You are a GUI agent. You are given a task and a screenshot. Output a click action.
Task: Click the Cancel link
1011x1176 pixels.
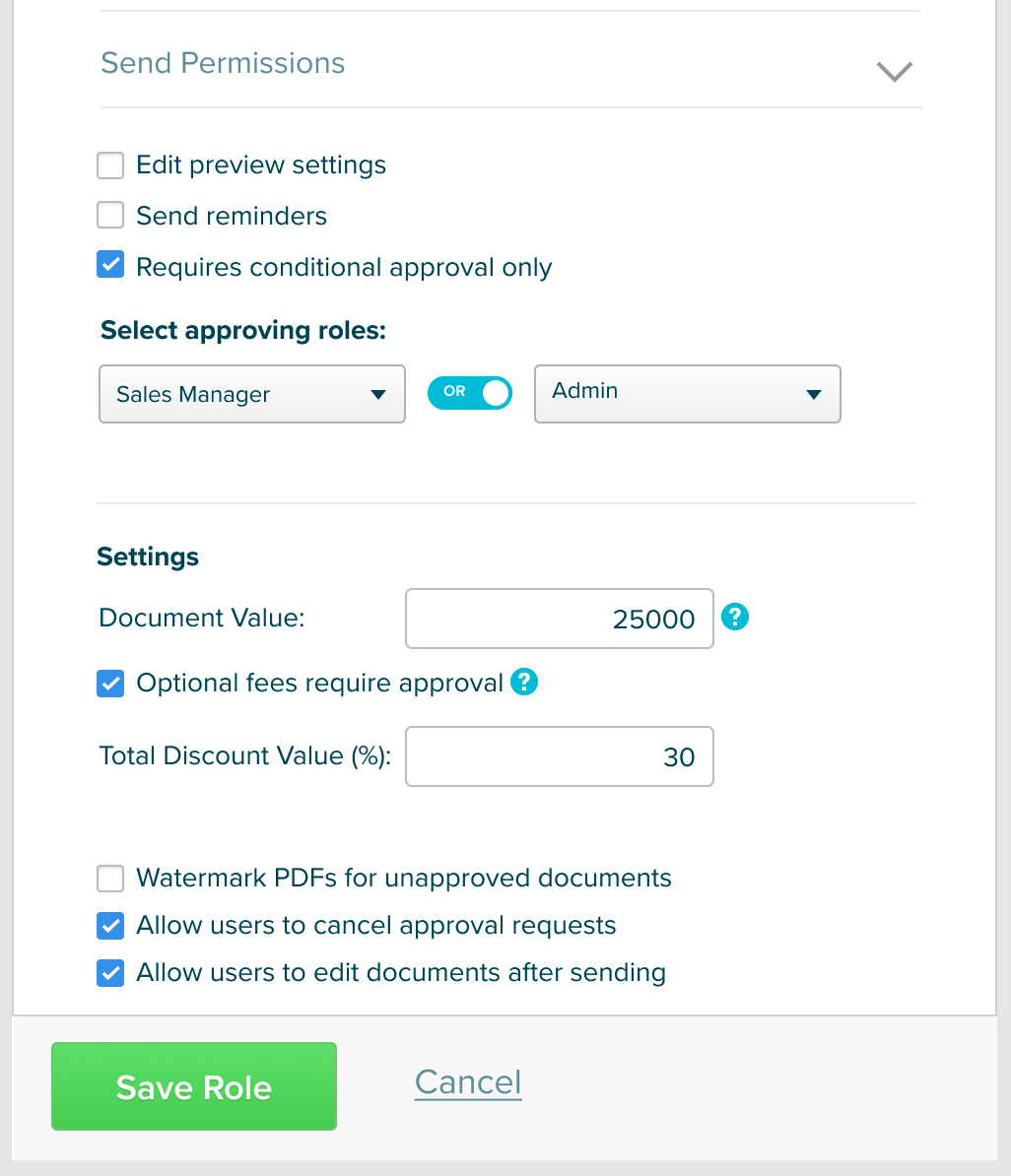tap(468, 1082)
